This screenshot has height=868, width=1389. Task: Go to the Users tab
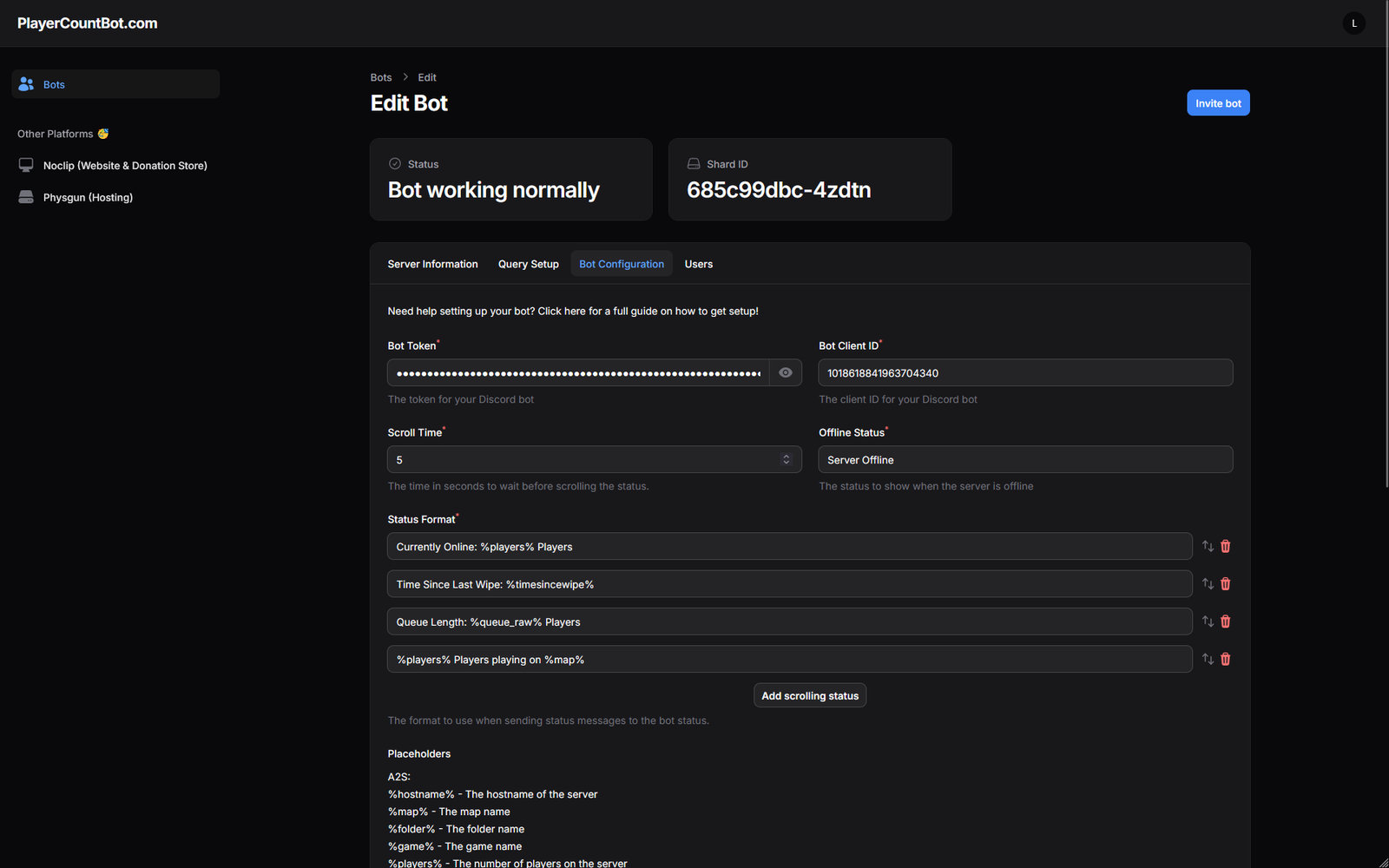[x=699, y=264]
